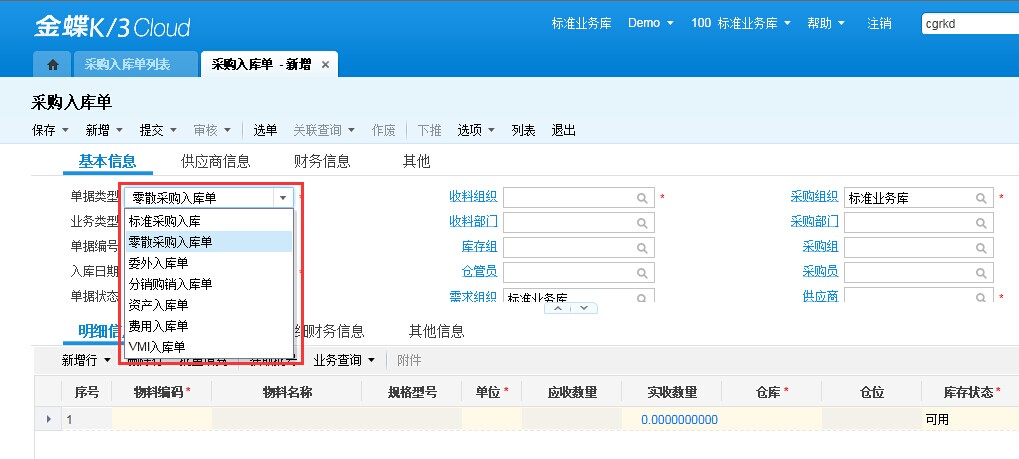Image resolution: width=1019 pixels, height=459 pixels.
Task: Click search icon in 采购组织 field
Action: pyautogui.click(x=981, y=198)
